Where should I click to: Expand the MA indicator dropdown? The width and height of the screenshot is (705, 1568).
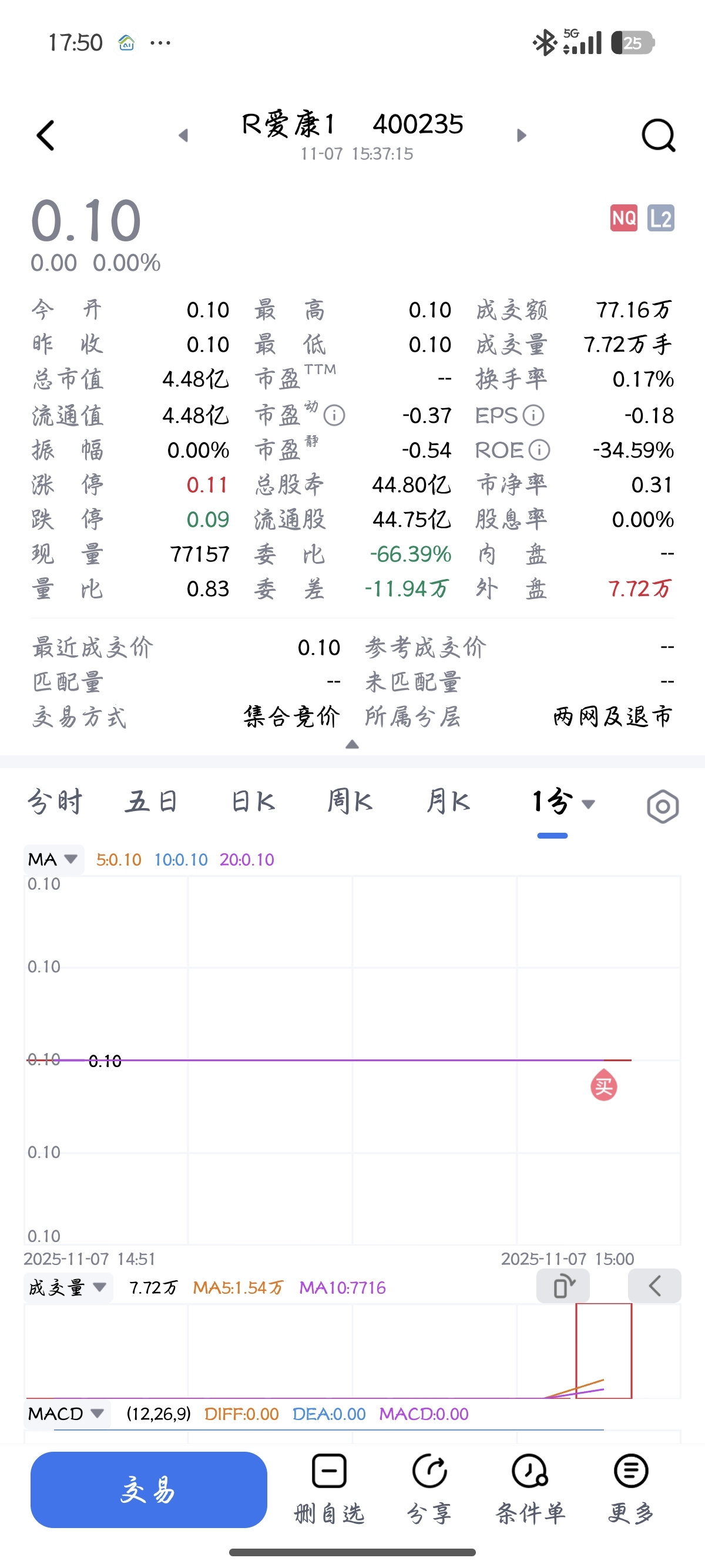pyautogui.click(x=53, y=860)
